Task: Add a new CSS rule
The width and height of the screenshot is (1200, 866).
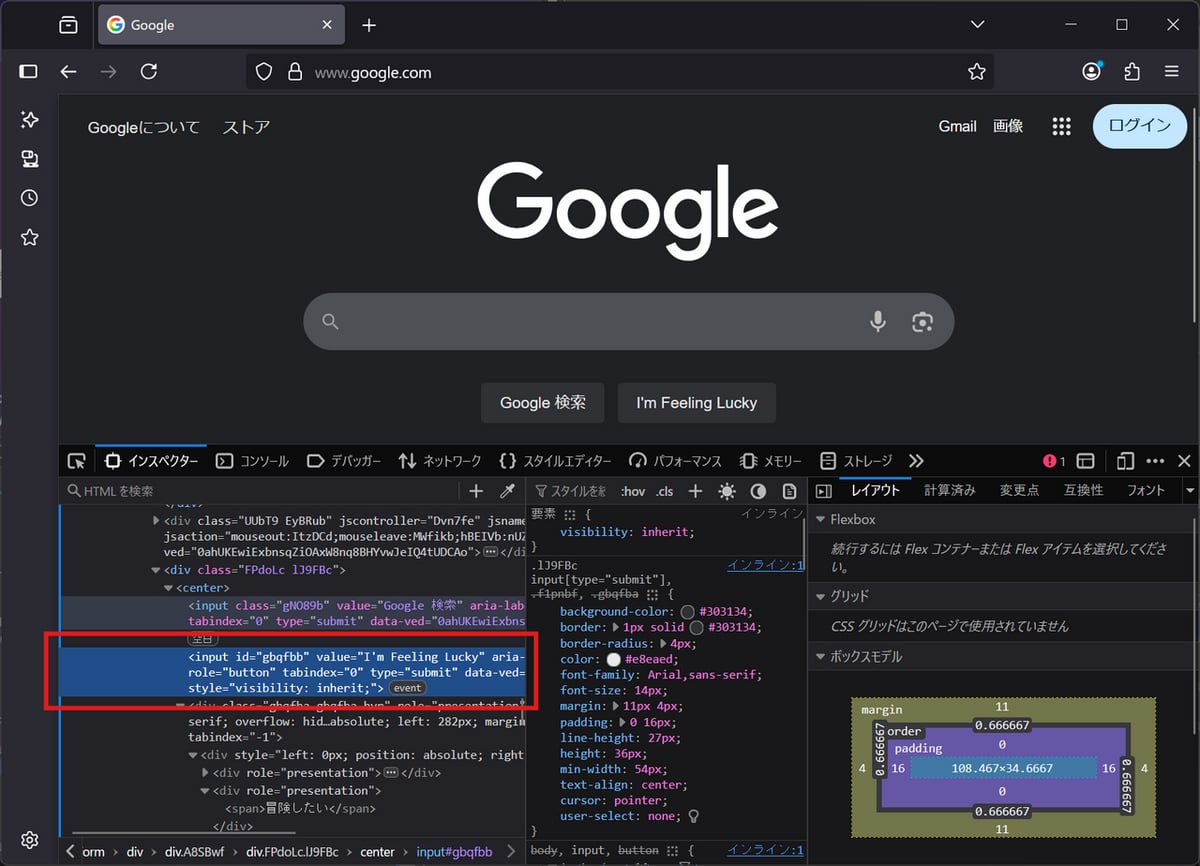Action: coord(695,491)
